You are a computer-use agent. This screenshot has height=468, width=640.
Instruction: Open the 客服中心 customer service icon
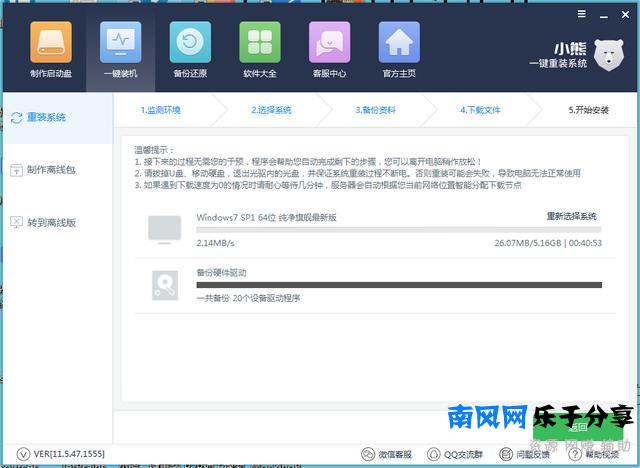pyautogui.click(x=329, y=42)
